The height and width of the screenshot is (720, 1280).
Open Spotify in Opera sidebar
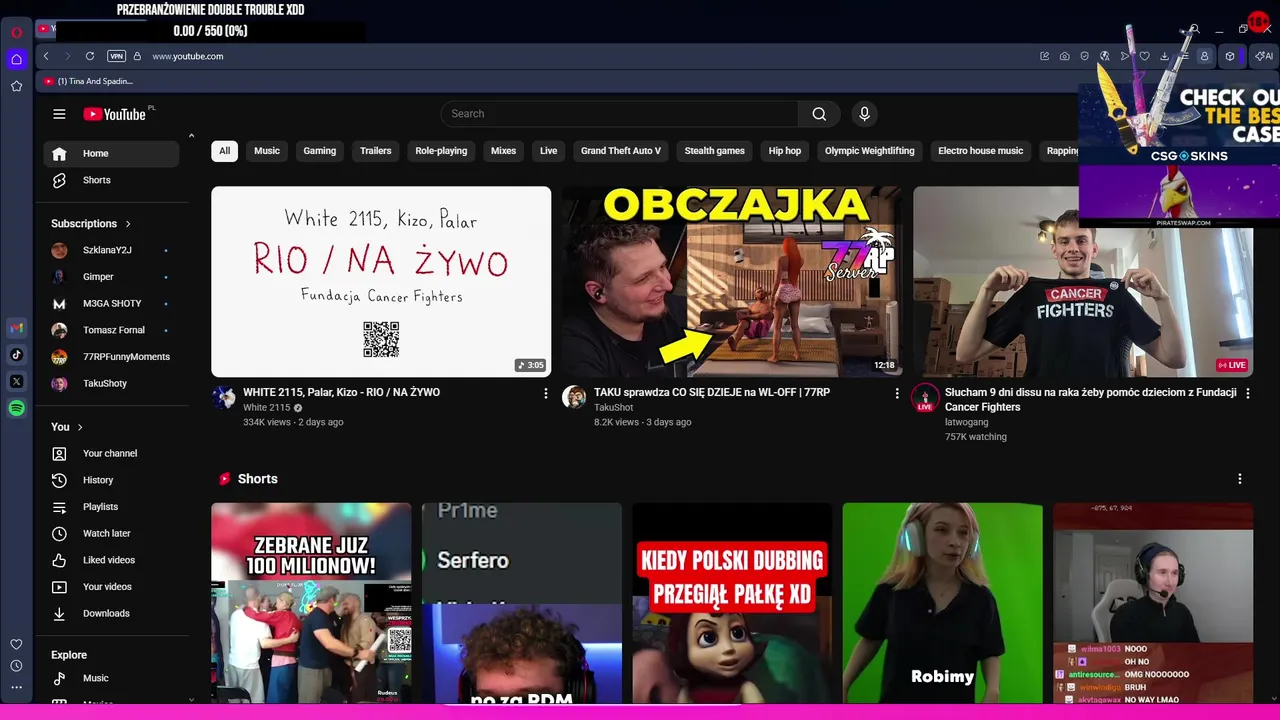coord(16,408)
